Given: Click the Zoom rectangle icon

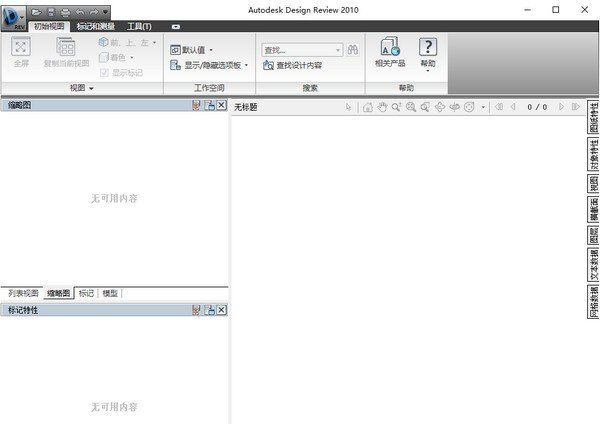Looking at the screenshot, I should 425,107.
